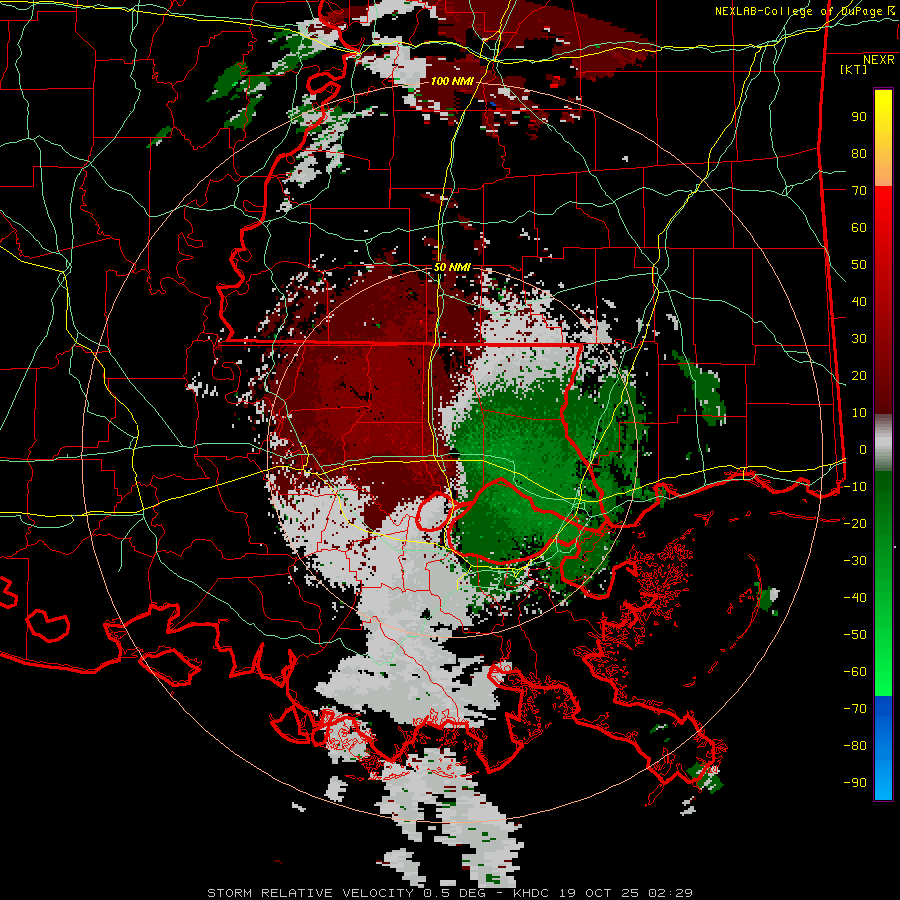Image resolution: width=900 pixels, height=900 pixels.
Task: Click the blue bottom segment of the color bar
Action: [883, 747]
